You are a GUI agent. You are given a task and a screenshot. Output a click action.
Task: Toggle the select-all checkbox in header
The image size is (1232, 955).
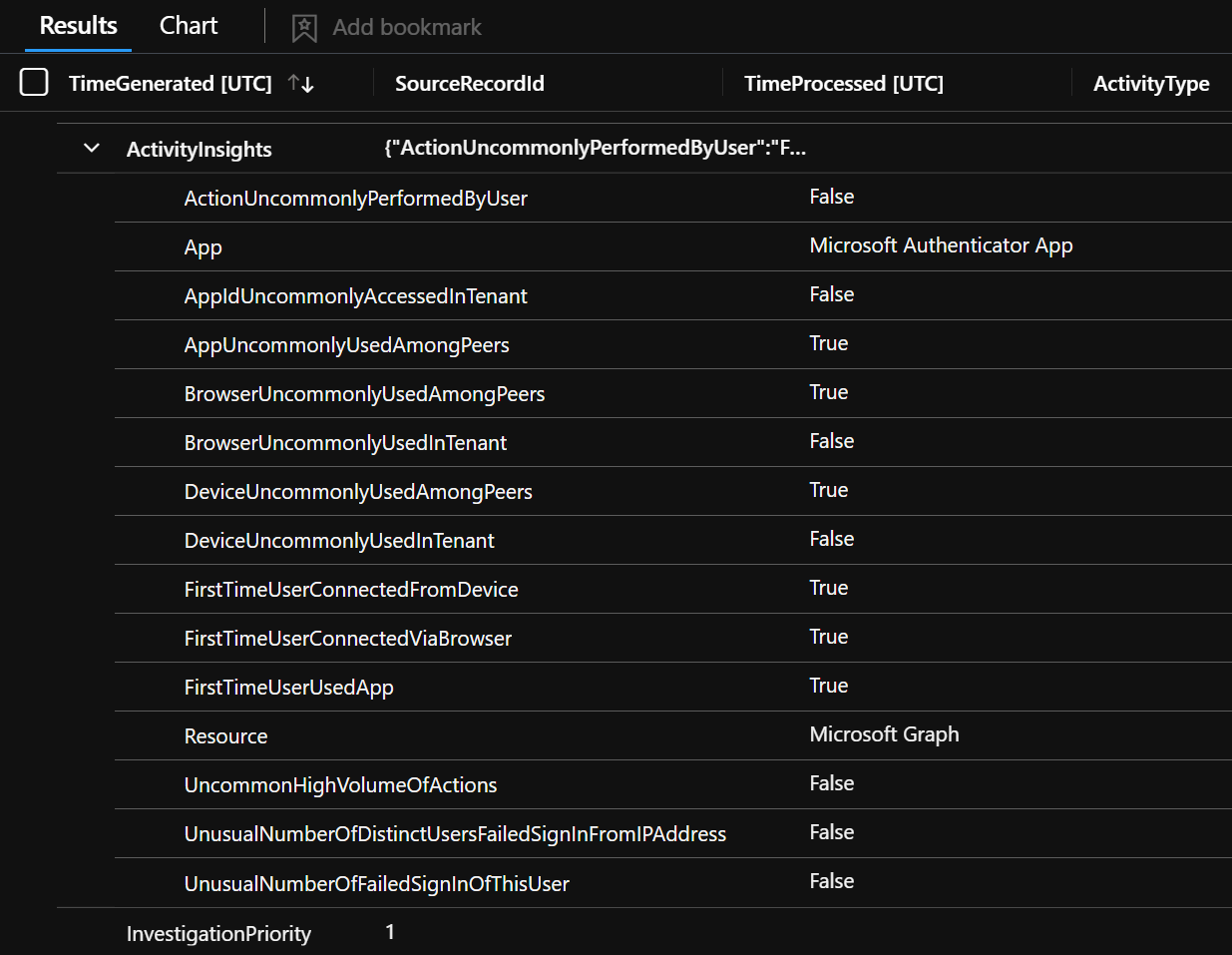pyautogui.click(x=34, y=82)
